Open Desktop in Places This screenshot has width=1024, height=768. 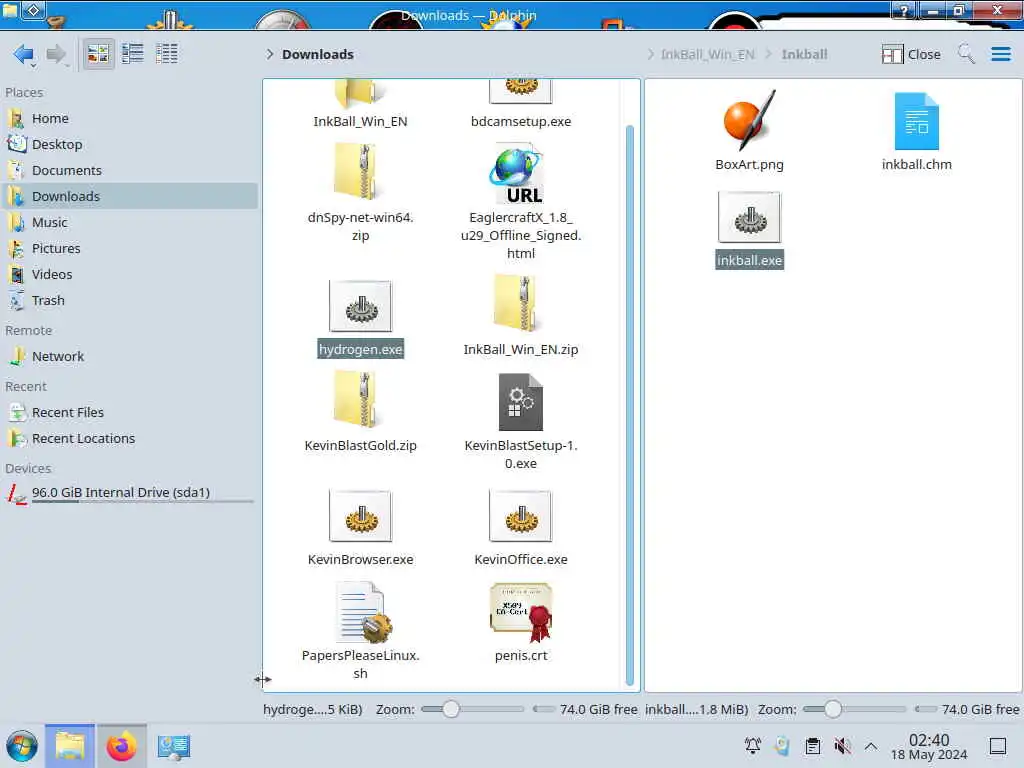pyautogui.click(x=129, y=144)
